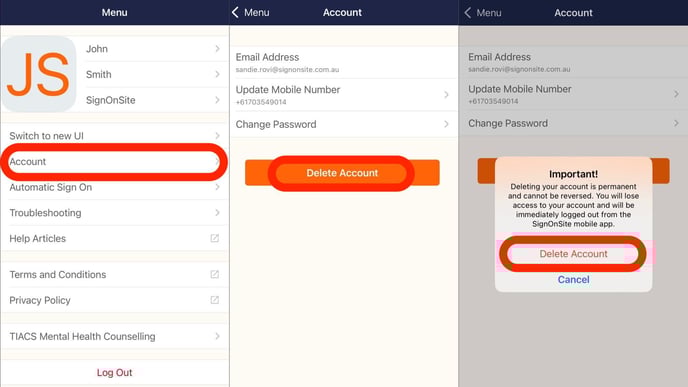Screen dimensions: 688x387
Task: Open Automatic Sign On settings
Action: point(115,187)
